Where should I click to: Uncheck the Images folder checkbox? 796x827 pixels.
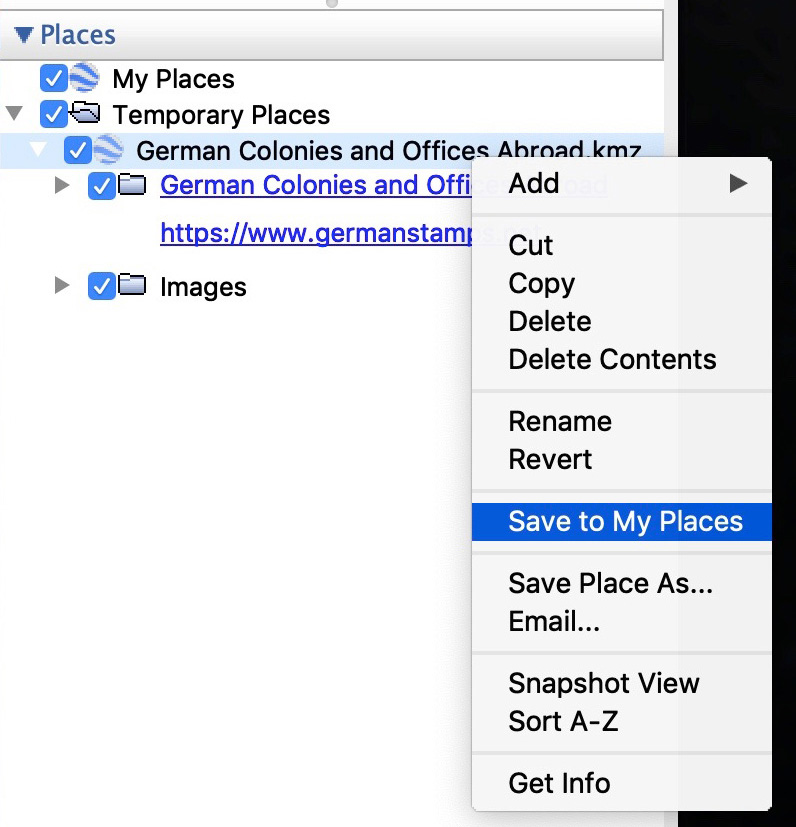click(x=101, y=287)
